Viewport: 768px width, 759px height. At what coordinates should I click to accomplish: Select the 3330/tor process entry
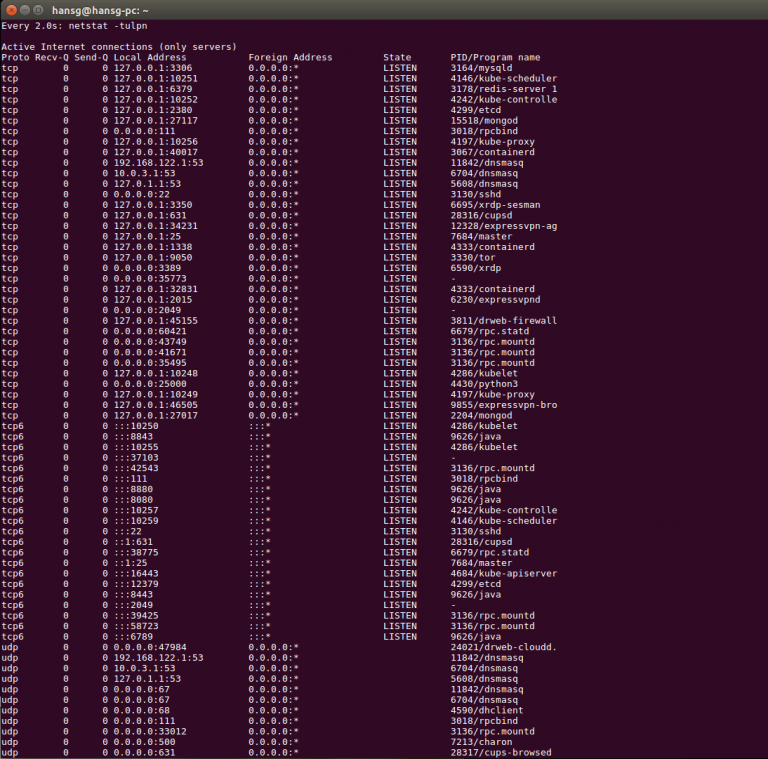[474, 258]
